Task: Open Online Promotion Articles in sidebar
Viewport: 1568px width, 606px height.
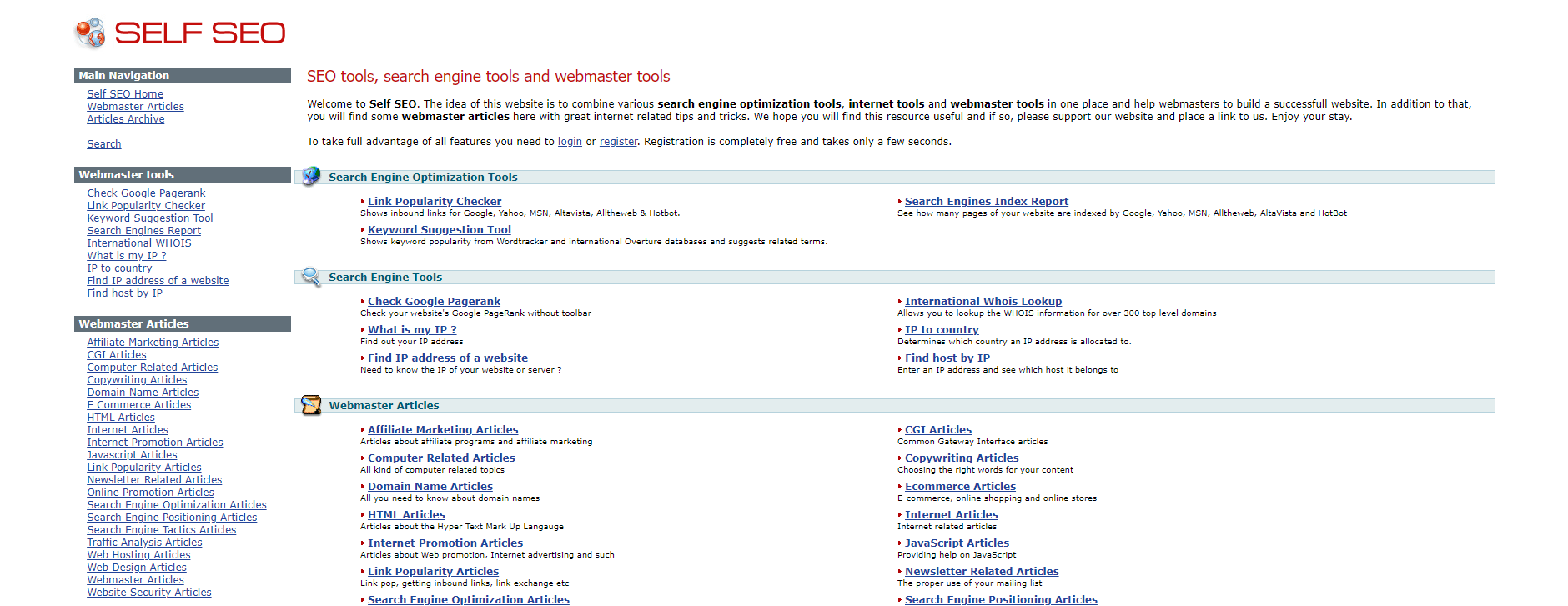Action: [x=151, y=493]
